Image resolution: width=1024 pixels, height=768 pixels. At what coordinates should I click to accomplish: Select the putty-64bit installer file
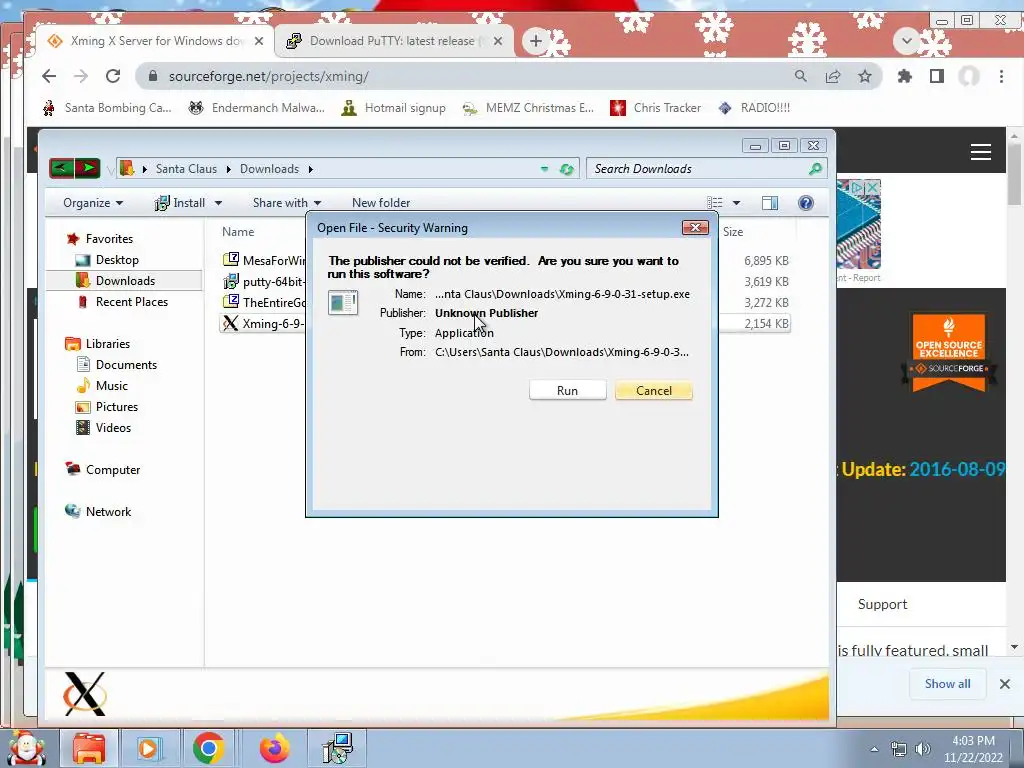[264, 281]
